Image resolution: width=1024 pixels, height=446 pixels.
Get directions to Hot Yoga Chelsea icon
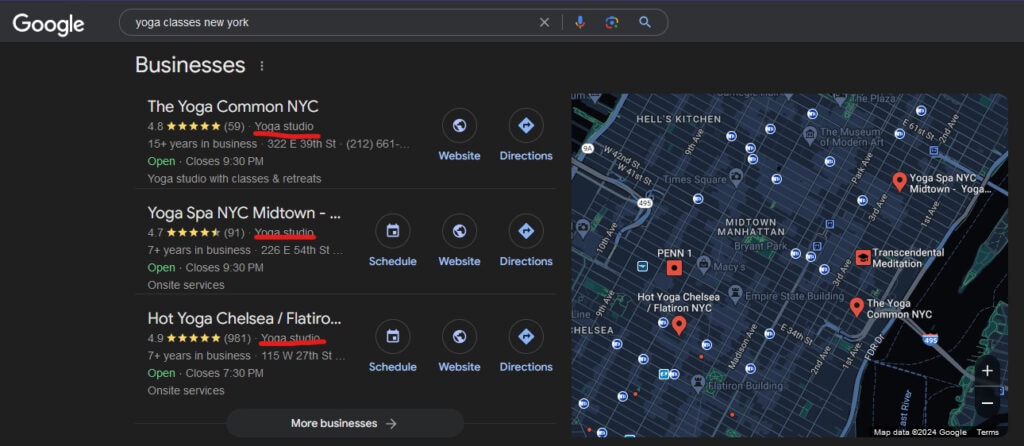coord(526,337)
